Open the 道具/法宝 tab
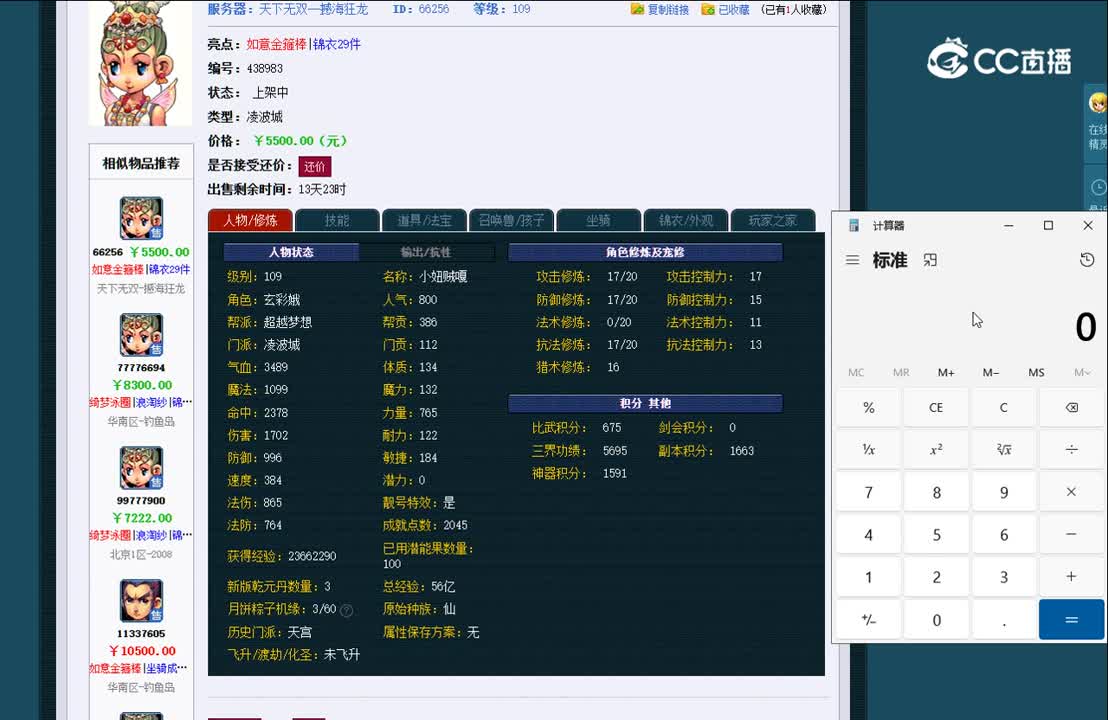The image size is (1108, 720). (x=424, y=220)
